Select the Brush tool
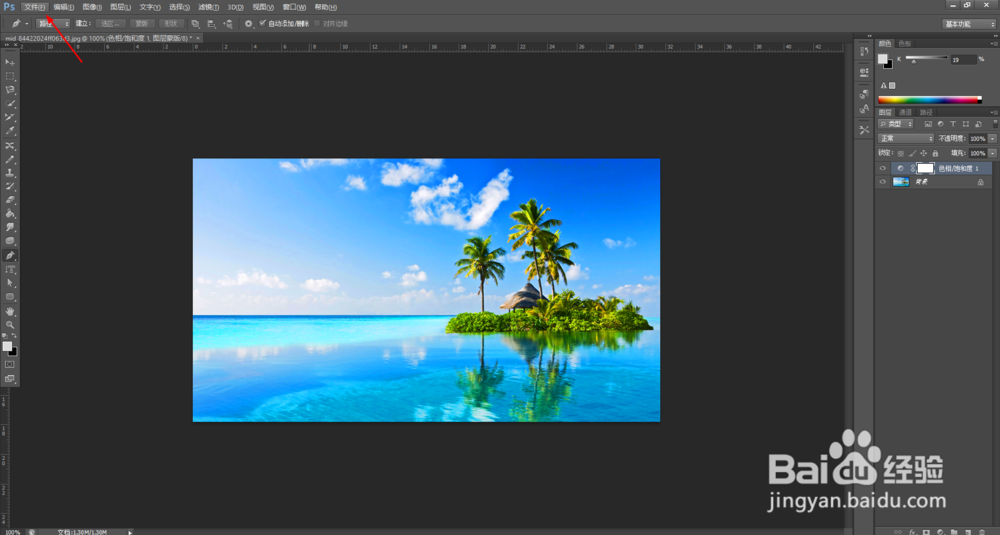1000x535 pixels. pyautogui.click(x=10, y=159)
